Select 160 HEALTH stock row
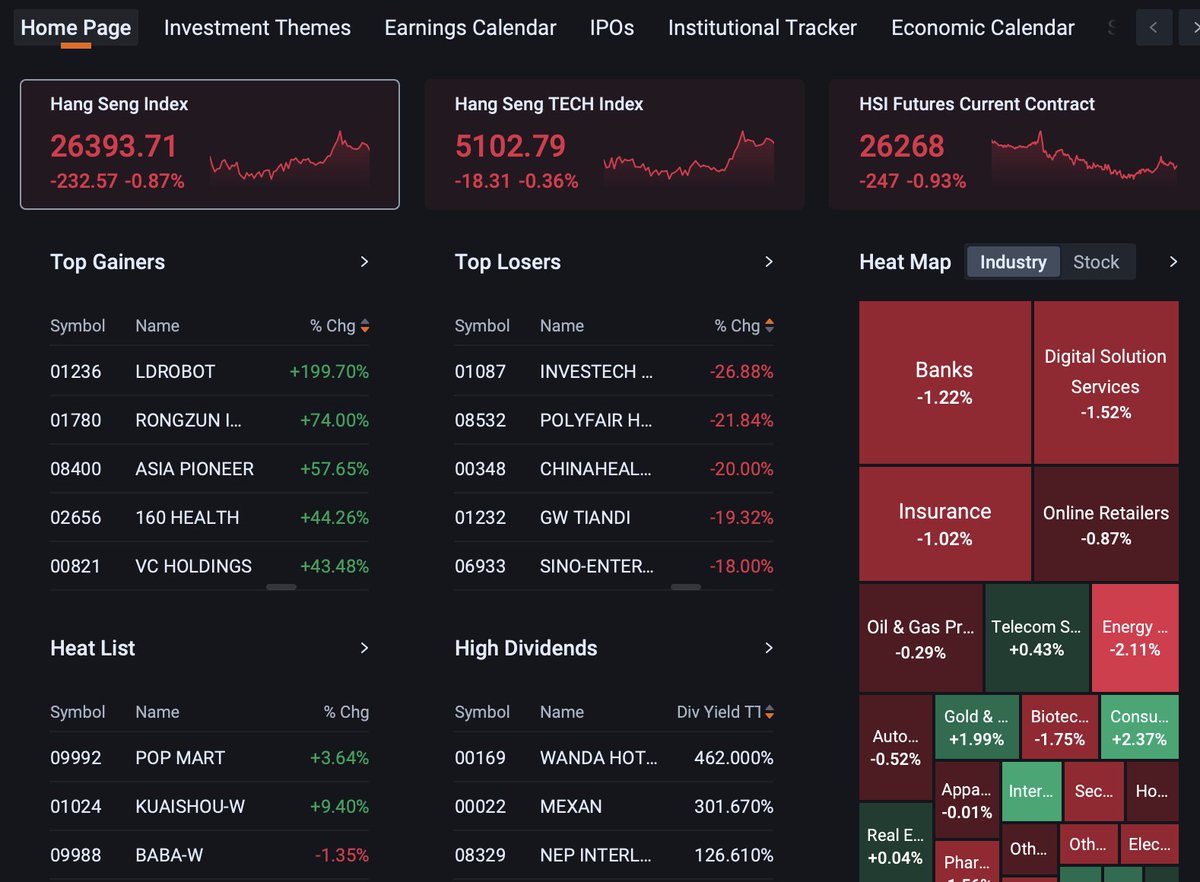Image resolution: width=1200 pixels, height=882 pixels. click(209, 518)
